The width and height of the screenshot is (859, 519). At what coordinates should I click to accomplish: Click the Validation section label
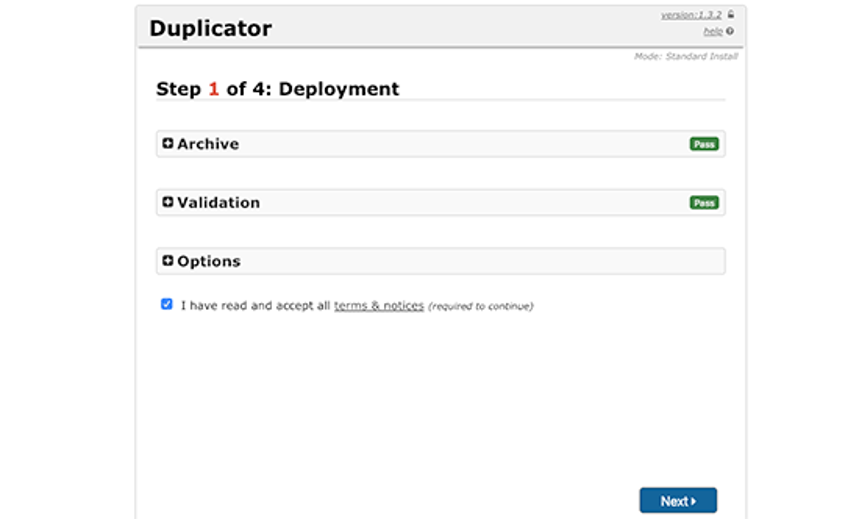click(x=219, y=203)
